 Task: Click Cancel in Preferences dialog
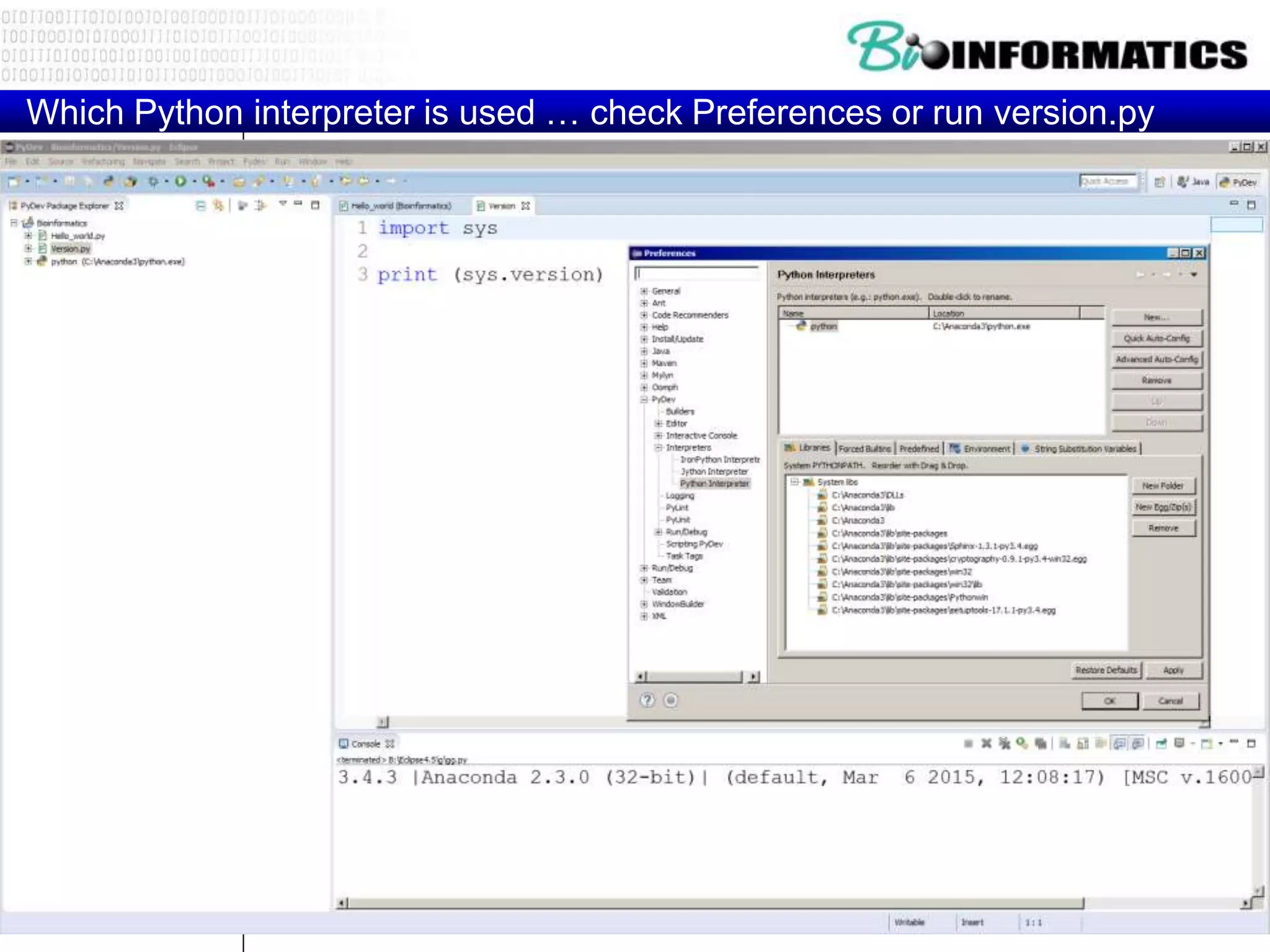(1171, 701)
